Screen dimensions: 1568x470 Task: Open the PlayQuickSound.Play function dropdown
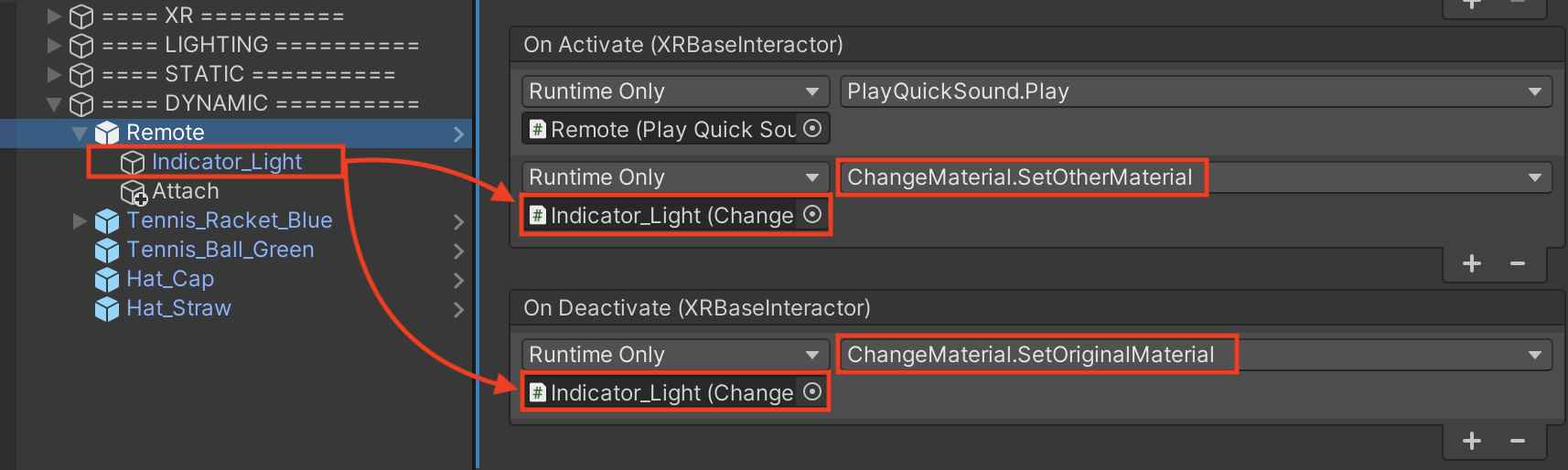tap(1195, 91)
